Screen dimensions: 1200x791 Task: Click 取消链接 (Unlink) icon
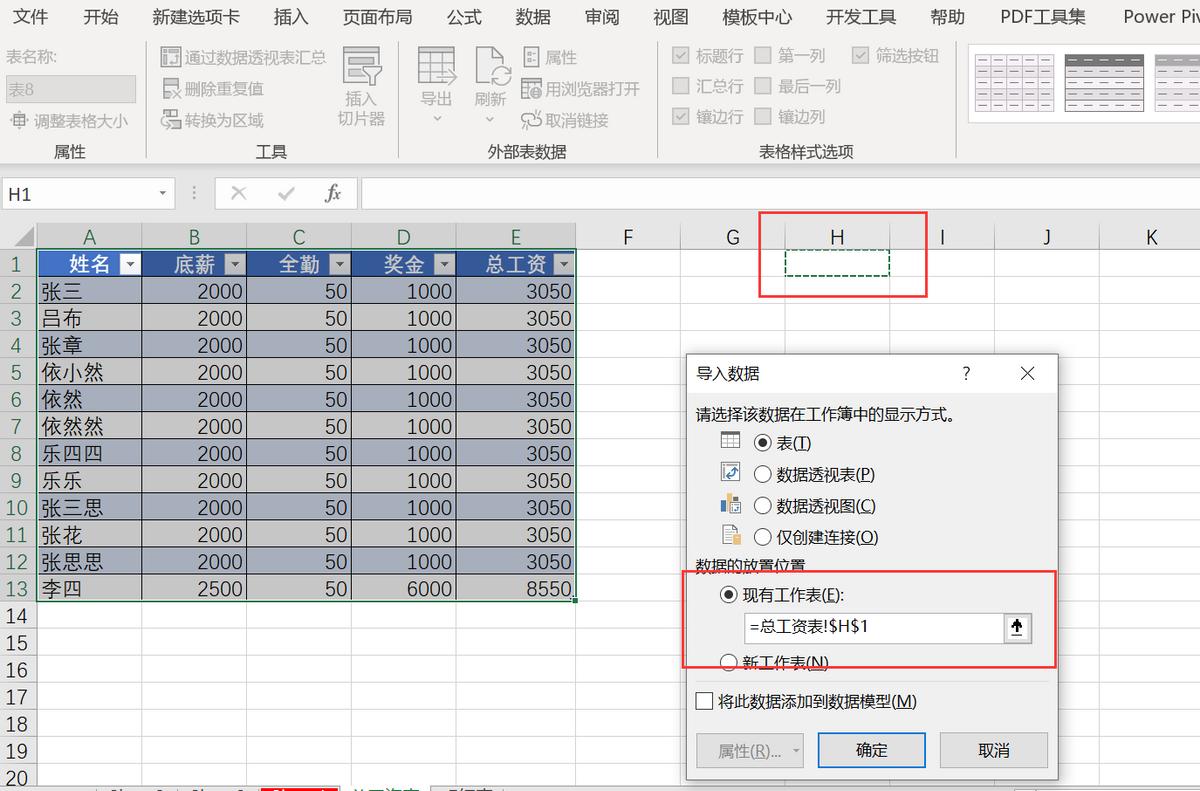[x=573, y=119]
